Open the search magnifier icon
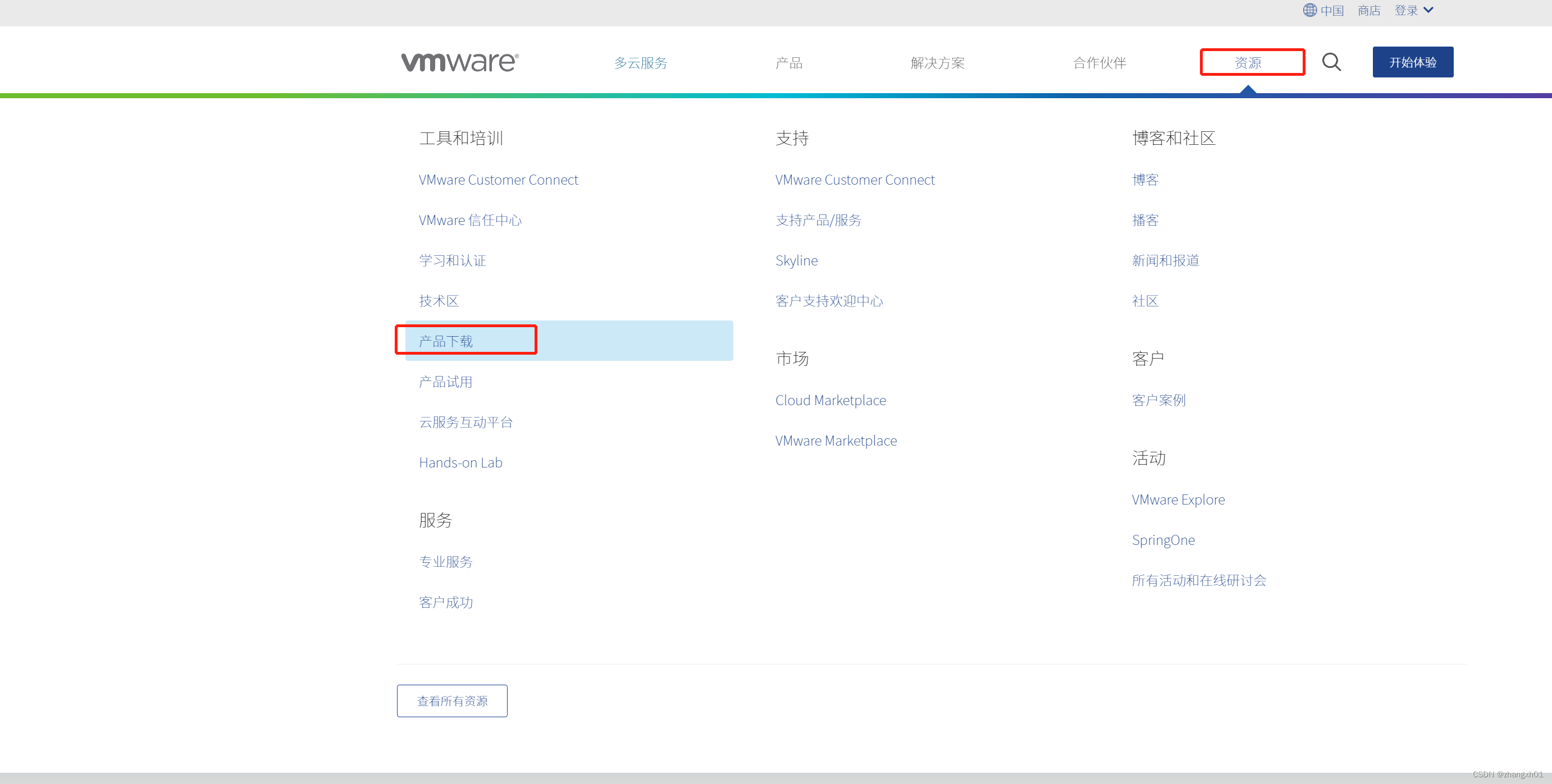This screenshot has height=784, width=1552. 1331,62
